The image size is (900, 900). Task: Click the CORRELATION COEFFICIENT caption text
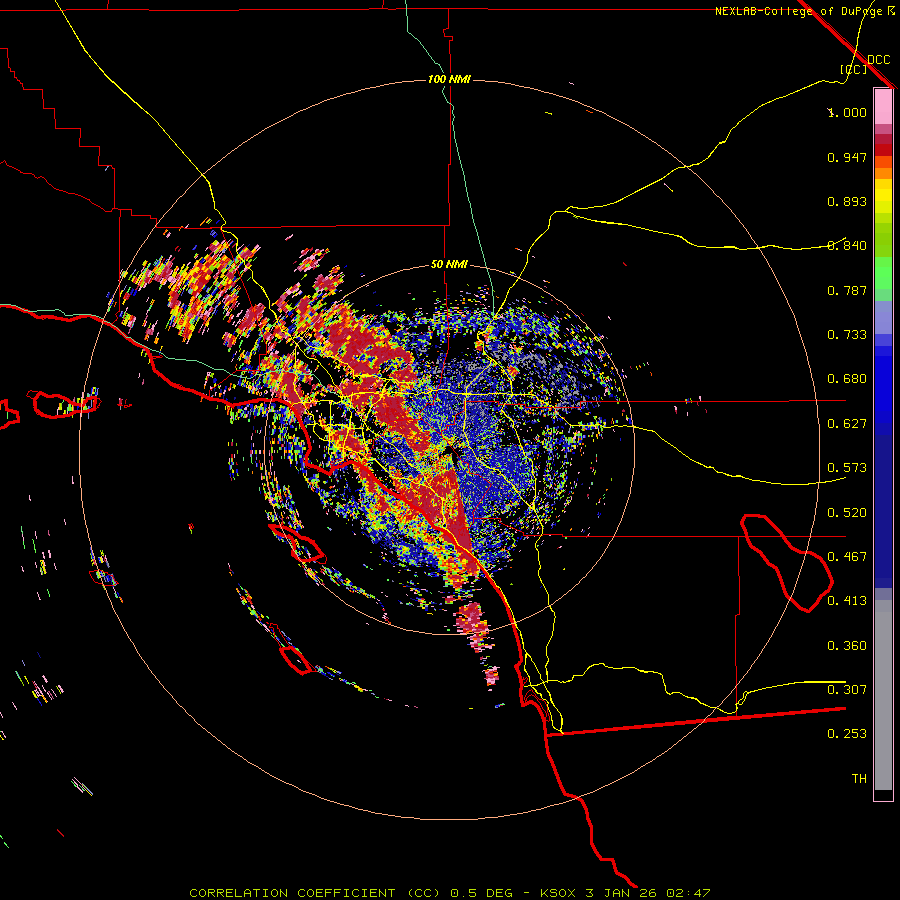click(x=292, y=893)
